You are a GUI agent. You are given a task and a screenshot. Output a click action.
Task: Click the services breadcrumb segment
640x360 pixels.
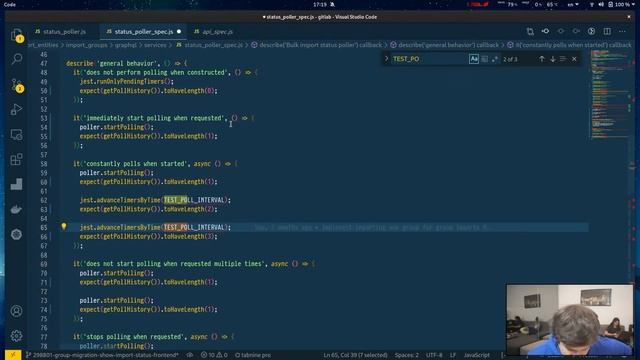click(155, 45)
